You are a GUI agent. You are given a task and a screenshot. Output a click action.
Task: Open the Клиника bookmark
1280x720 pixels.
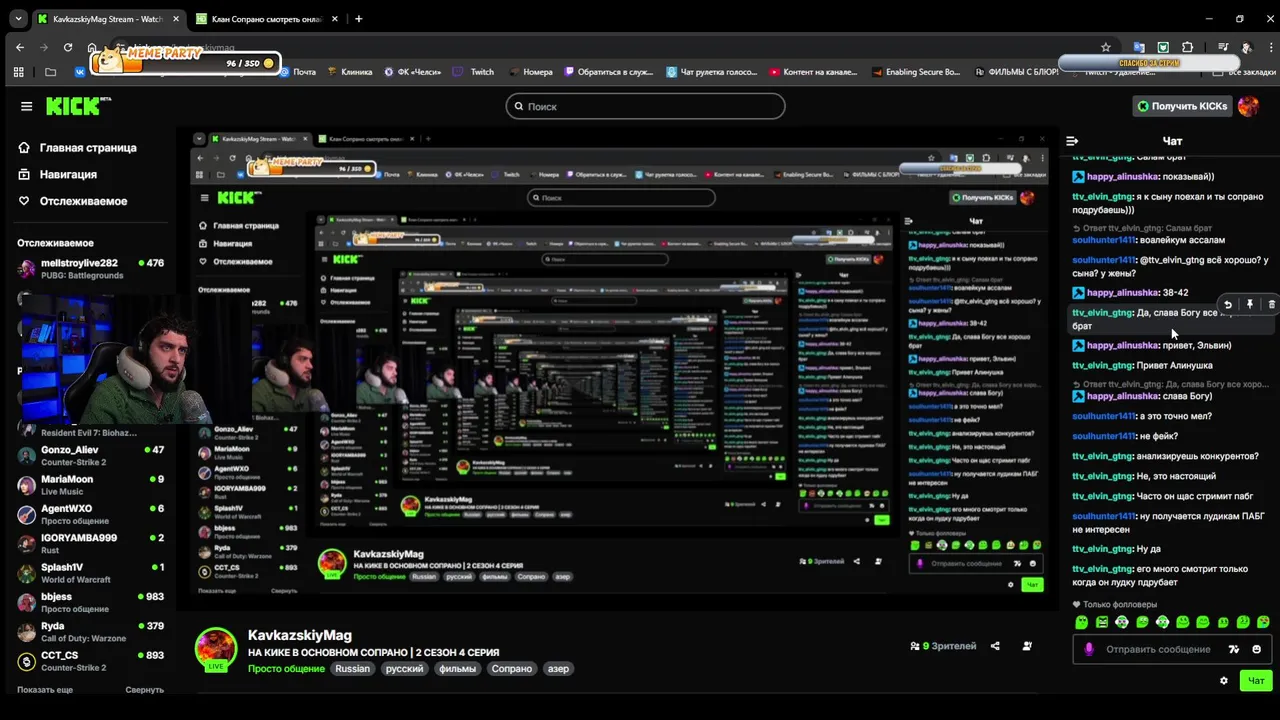click(349, 72)
